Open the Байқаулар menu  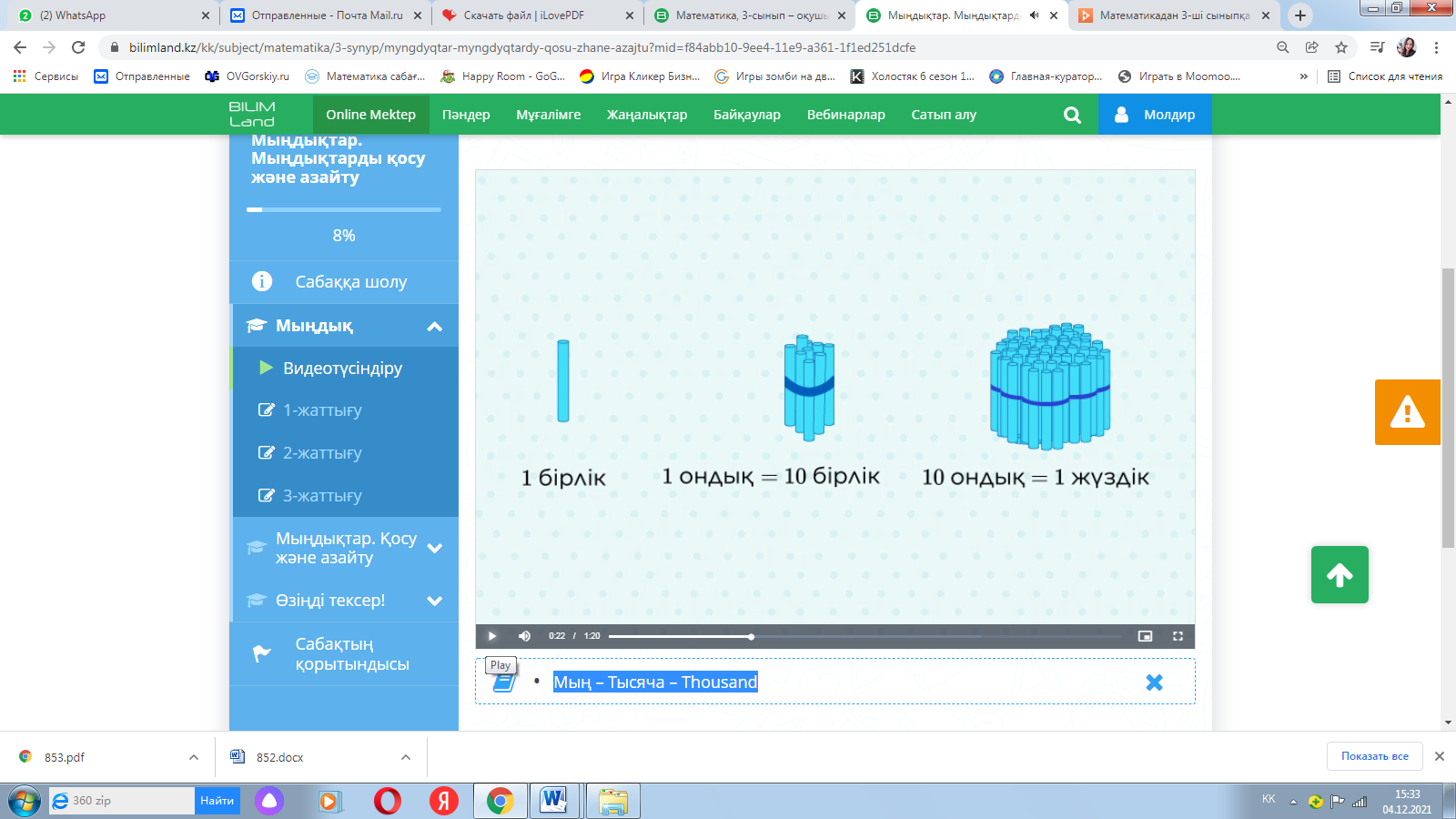coord(747,115)
